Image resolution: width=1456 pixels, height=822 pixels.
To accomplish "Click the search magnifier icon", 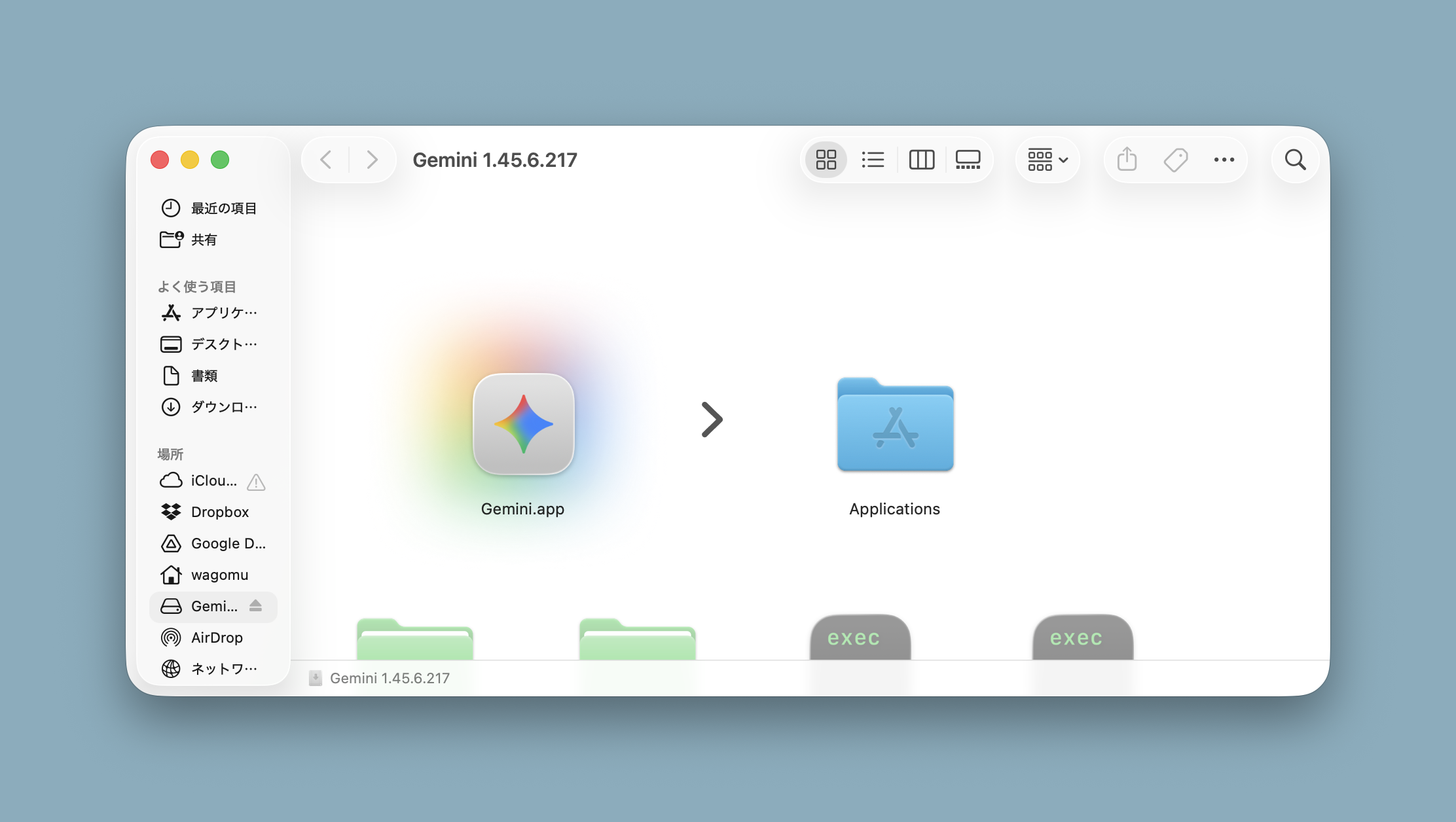I will point(1295,160).
